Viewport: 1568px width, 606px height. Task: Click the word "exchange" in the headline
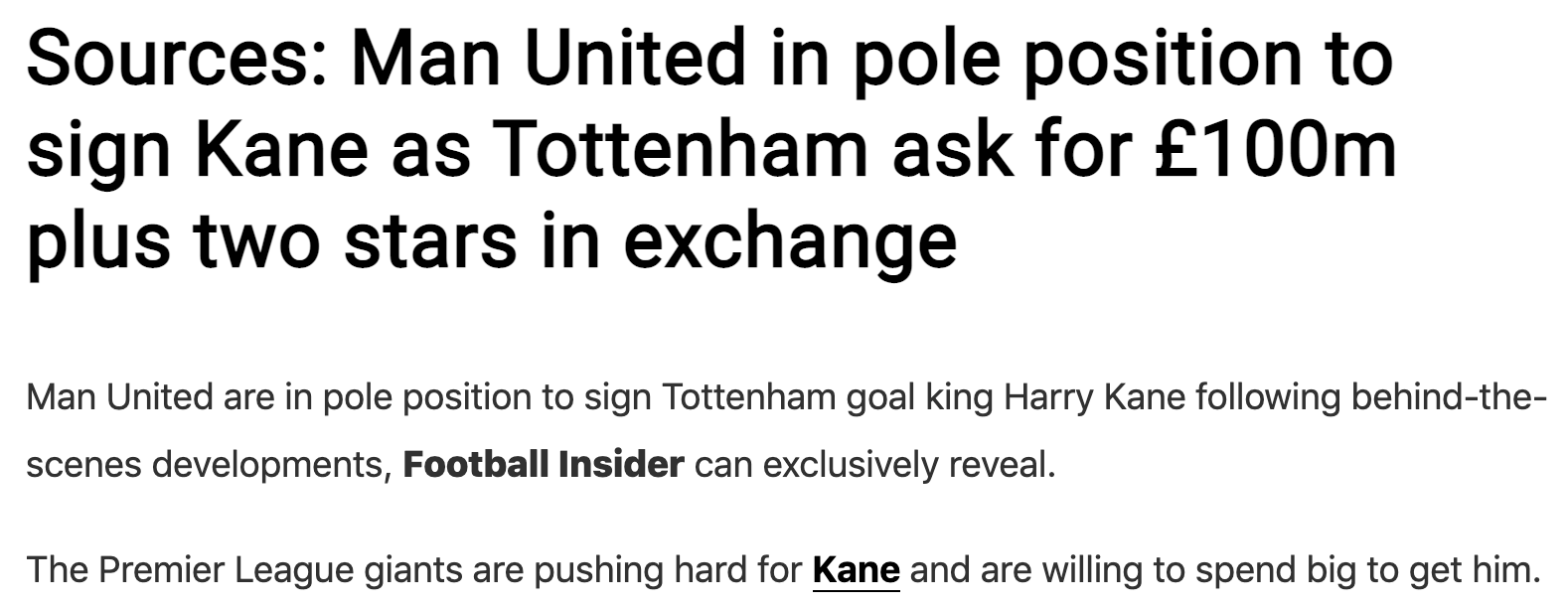point(789,240)
